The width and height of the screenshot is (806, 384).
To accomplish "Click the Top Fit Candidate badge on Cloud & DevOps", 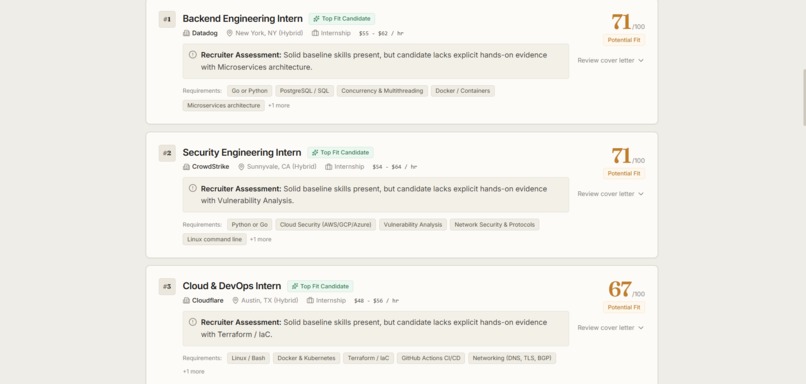I will click(320, 286).
